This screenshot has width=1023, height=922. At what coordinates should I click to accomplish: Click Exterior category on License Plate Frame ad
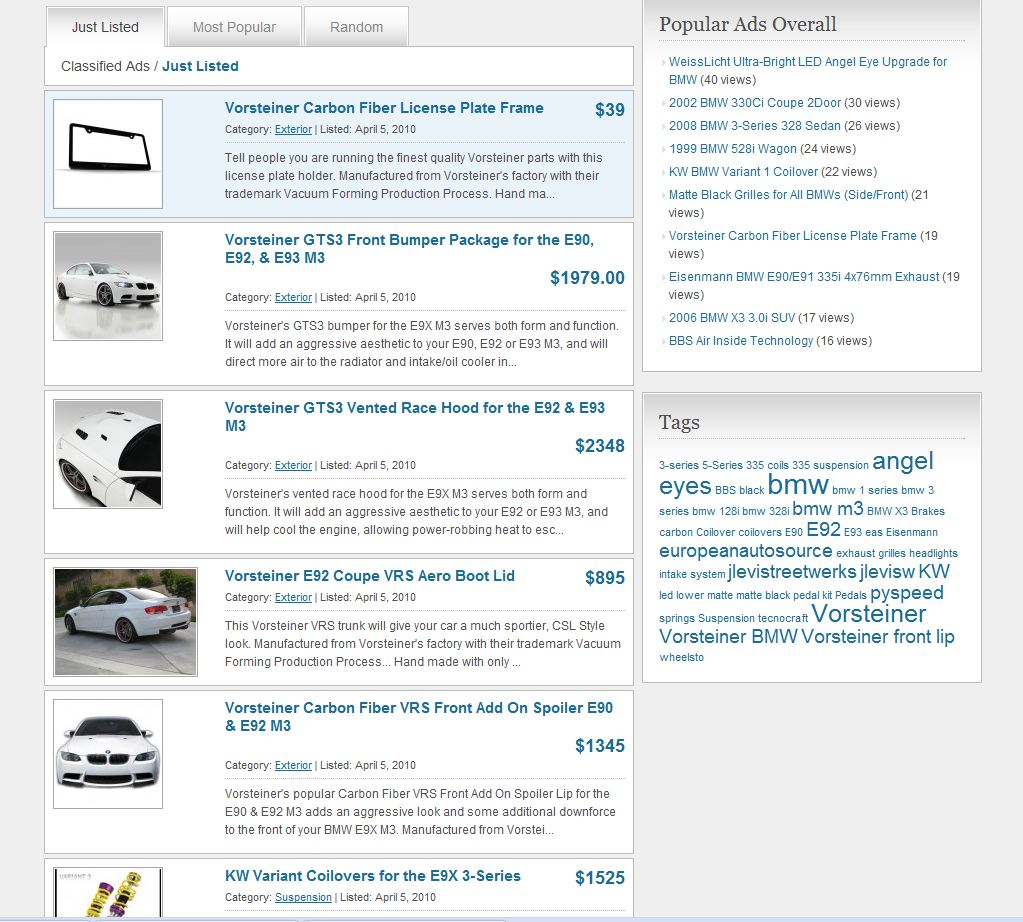293,129
